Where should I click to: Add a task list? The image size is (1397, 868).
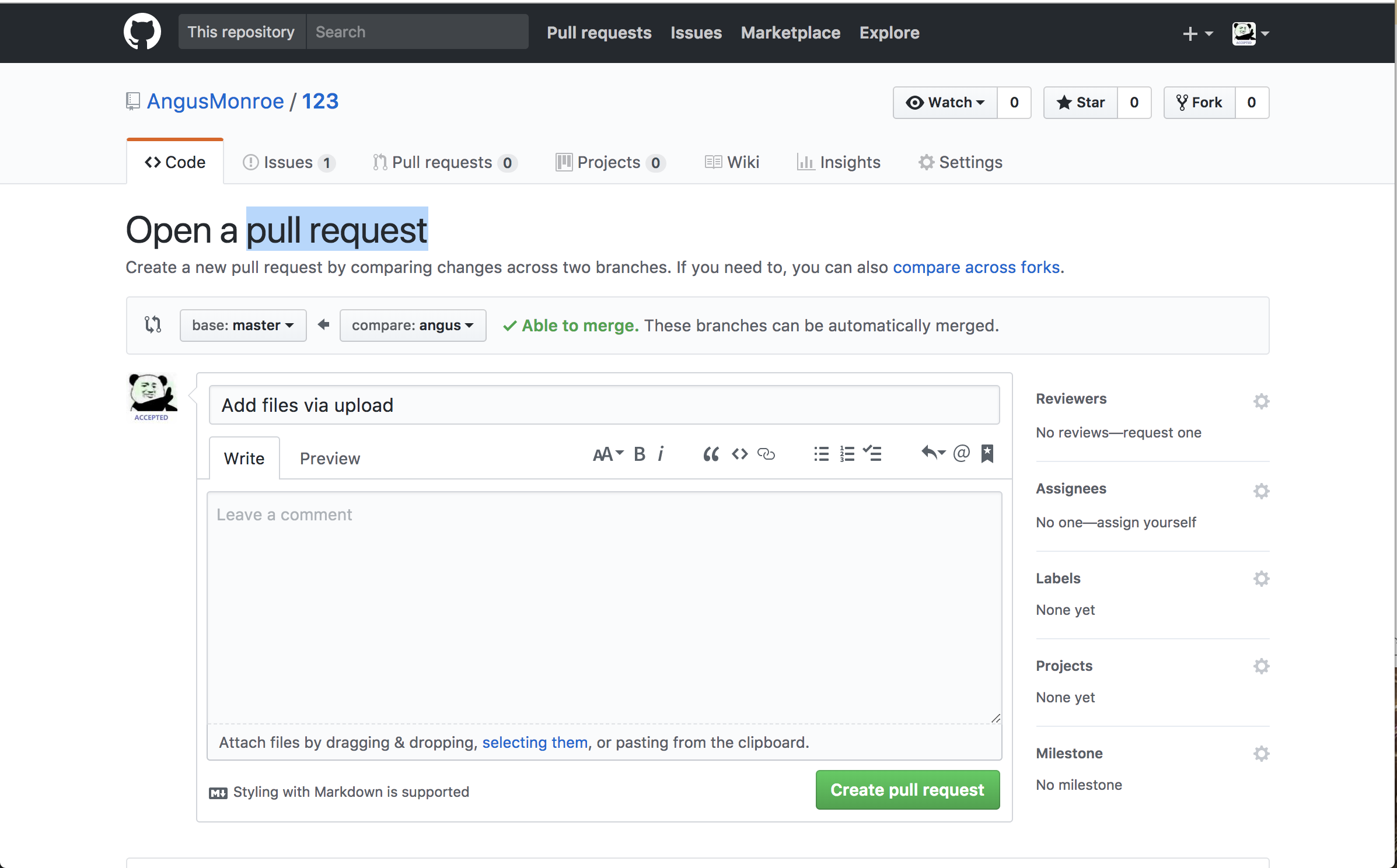[872, 454]
